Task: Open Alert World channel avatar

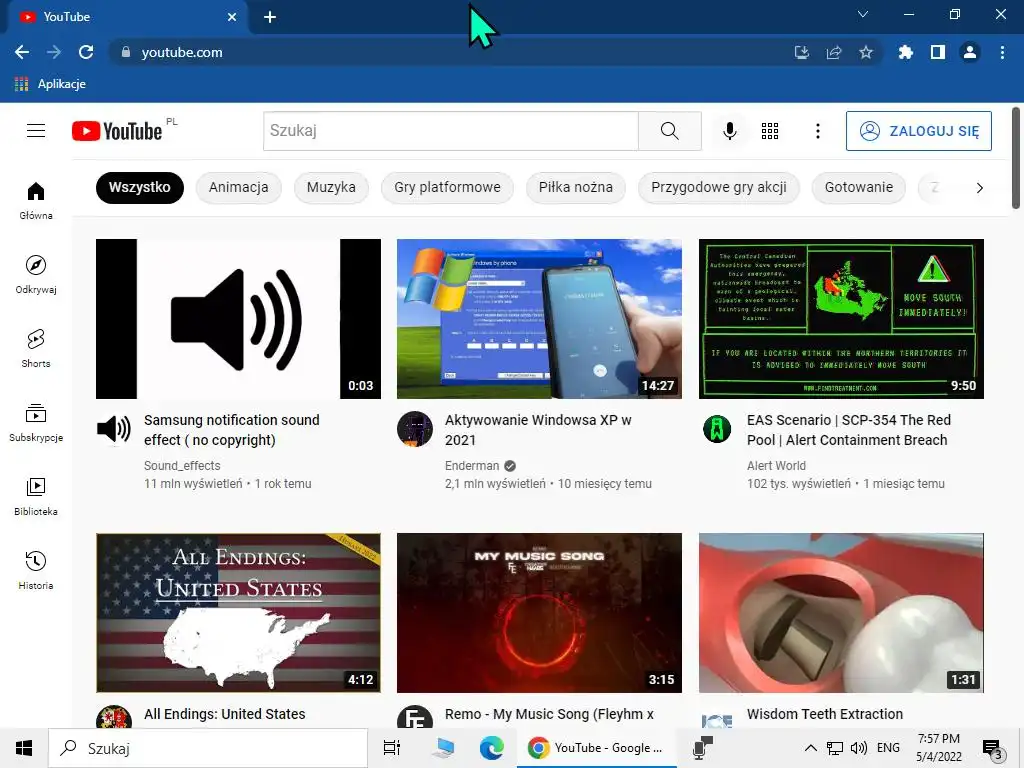Action: point(716,429)
